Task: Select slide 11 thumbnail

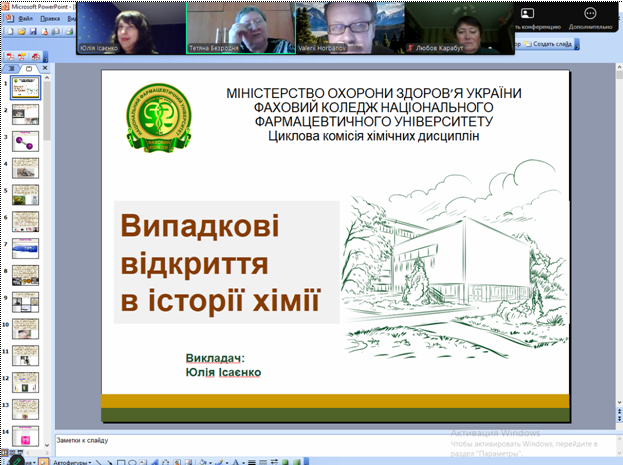Action: coord(25,356)
